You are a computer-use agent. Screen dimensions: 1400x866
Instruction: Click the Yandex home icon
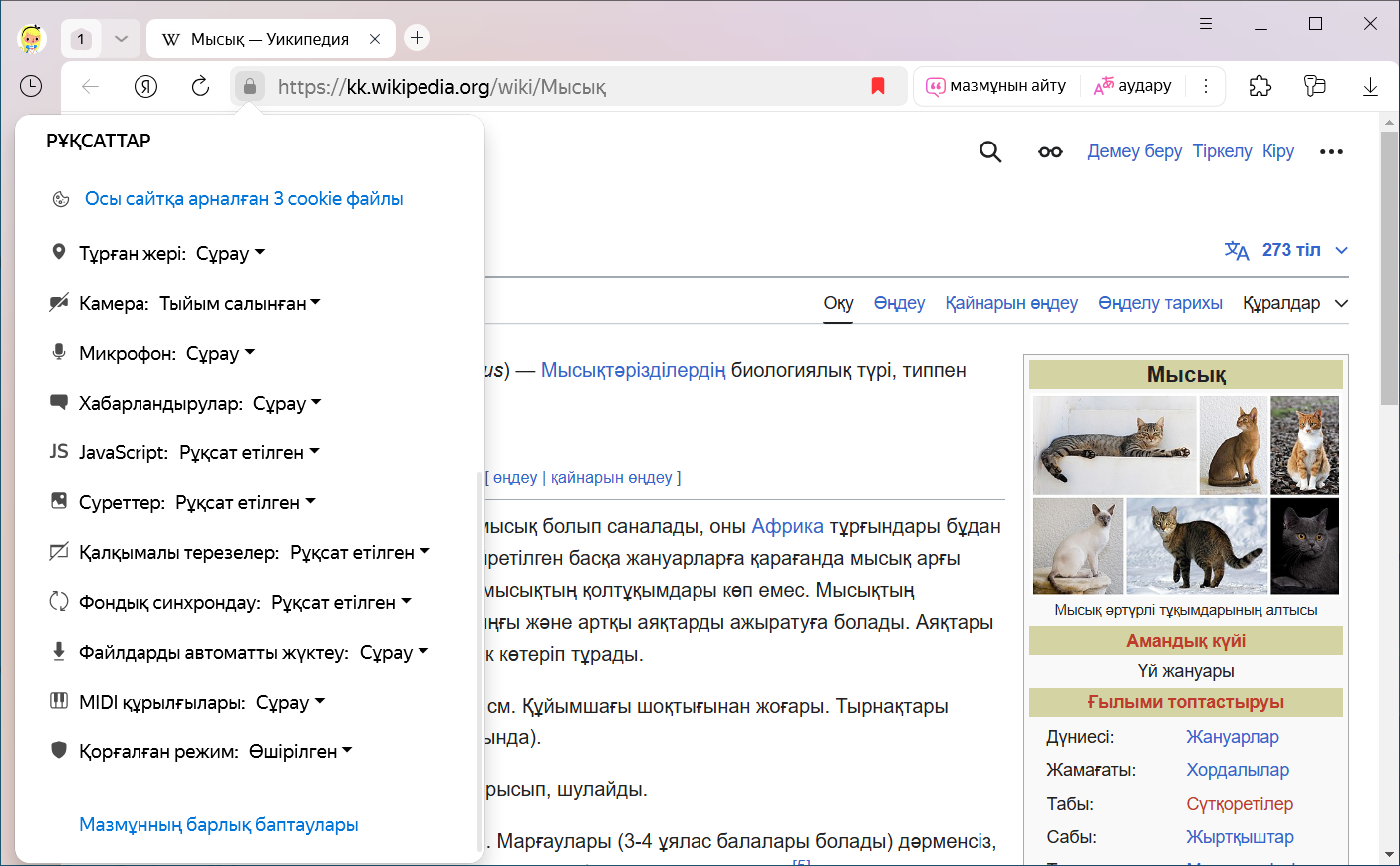(x=145, y=87)
